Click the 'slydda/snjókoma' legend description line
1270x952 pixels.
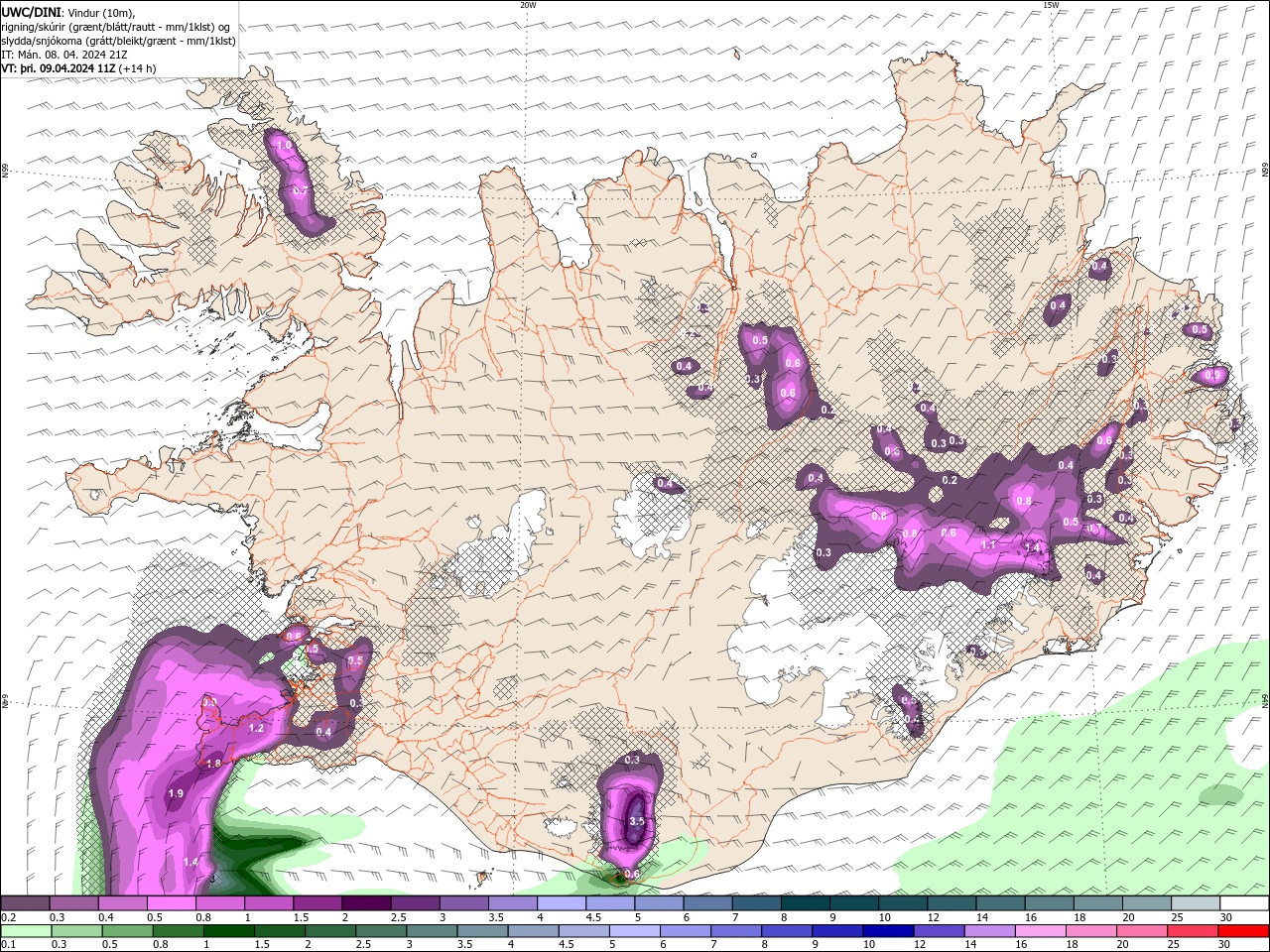click(116, 41)
